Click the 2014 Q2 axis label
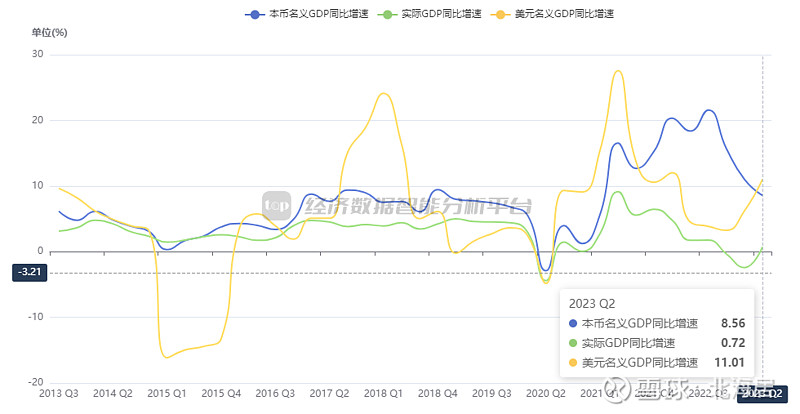Viewport: 800px width, 414px height. pos(113,394)
